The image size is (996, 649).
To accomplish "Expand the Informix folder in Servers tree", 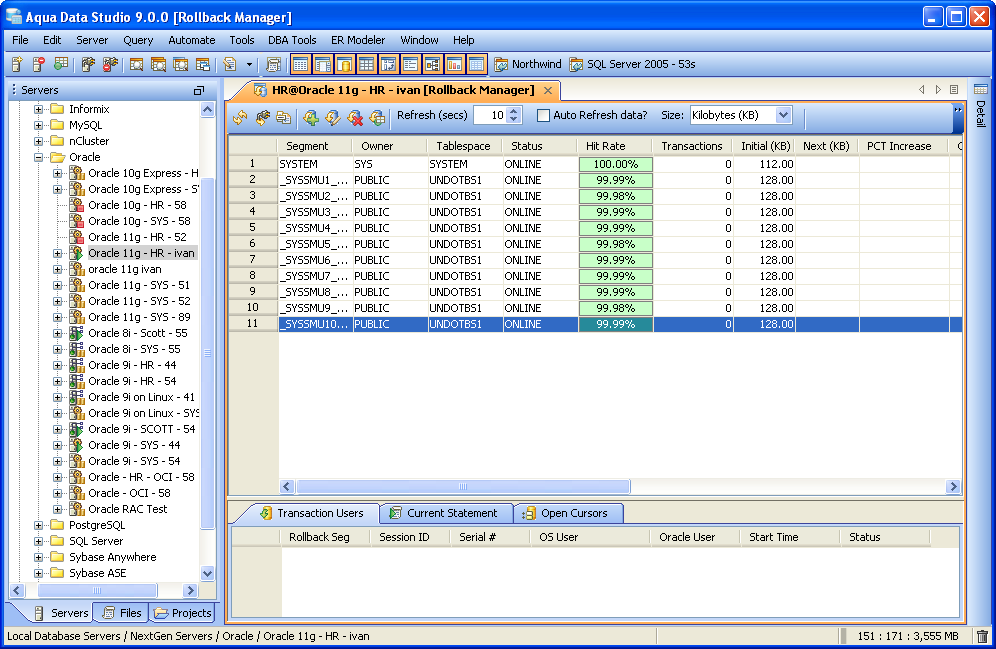I will coord(38,109).
